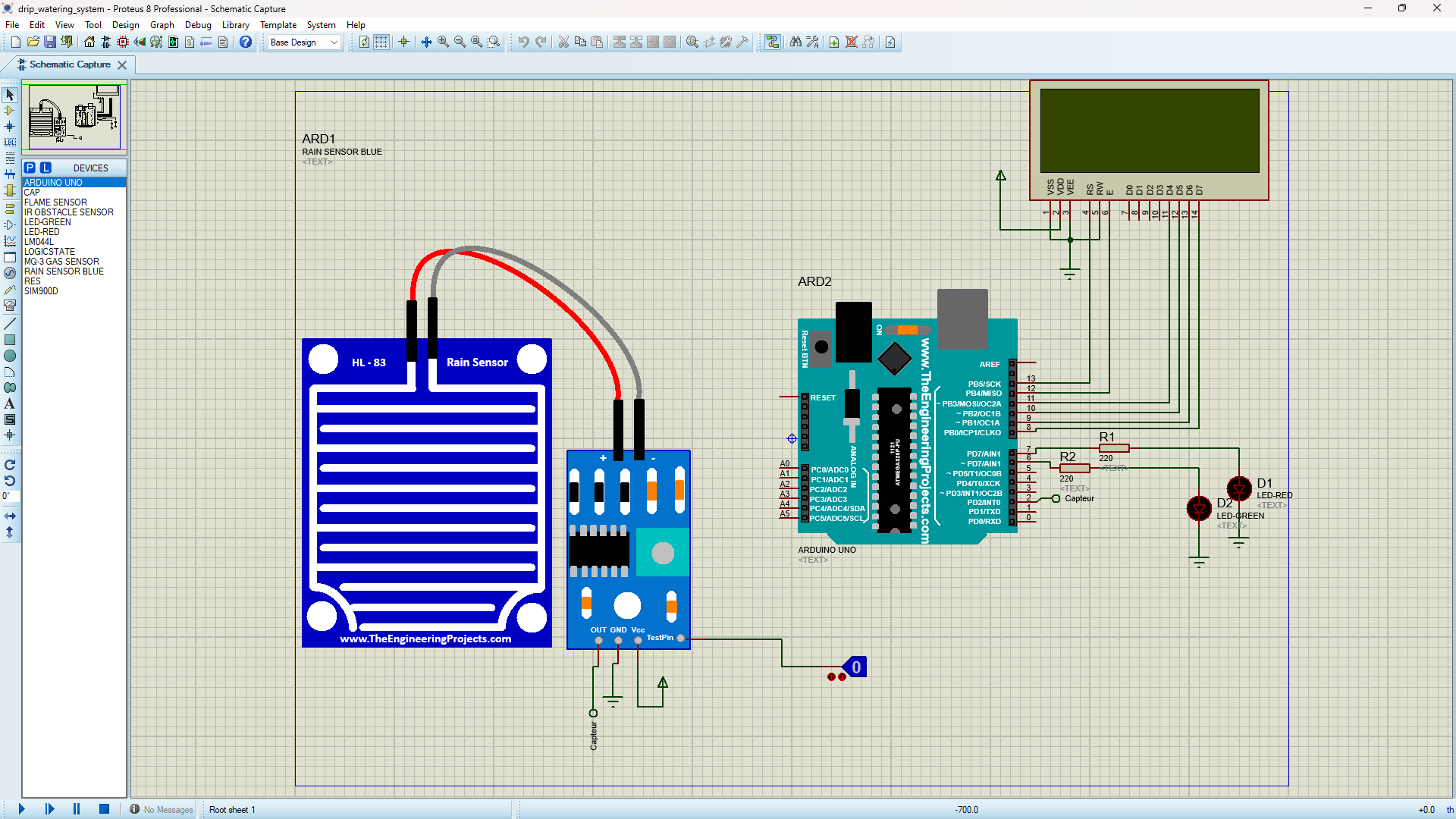Screen dimensions: 1456x819
Task: Switch to the Schematic Capture tab
Action: coord(70,64)
